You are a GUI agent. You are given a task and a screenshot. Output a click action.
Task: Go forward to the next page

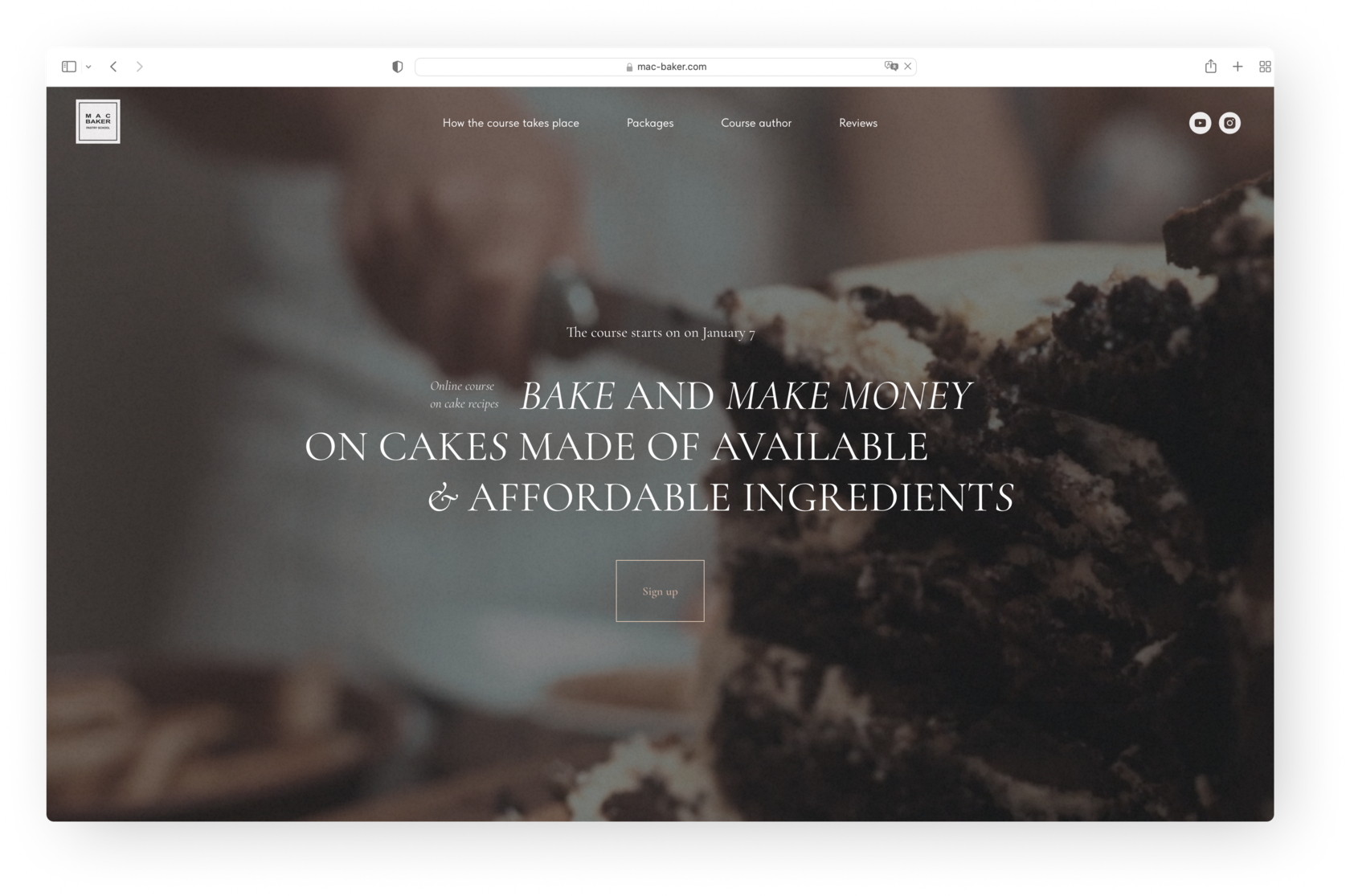pos(139,67)
